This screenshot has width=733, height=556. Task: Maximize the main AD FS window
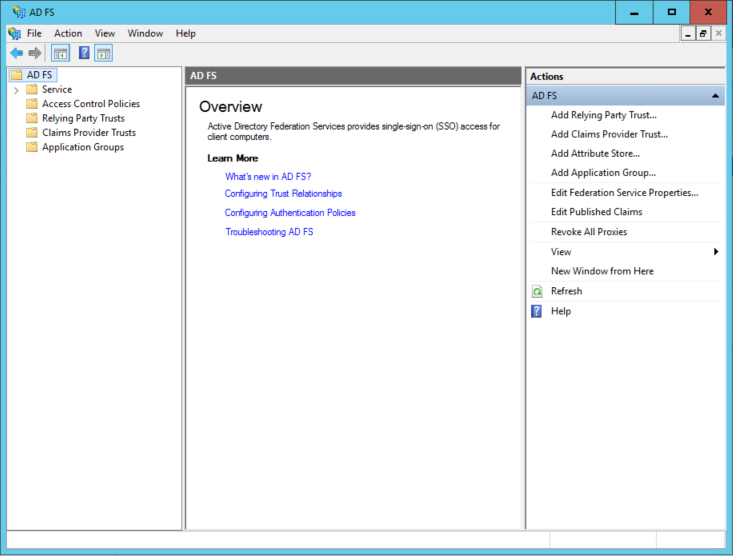coord(671,13)
